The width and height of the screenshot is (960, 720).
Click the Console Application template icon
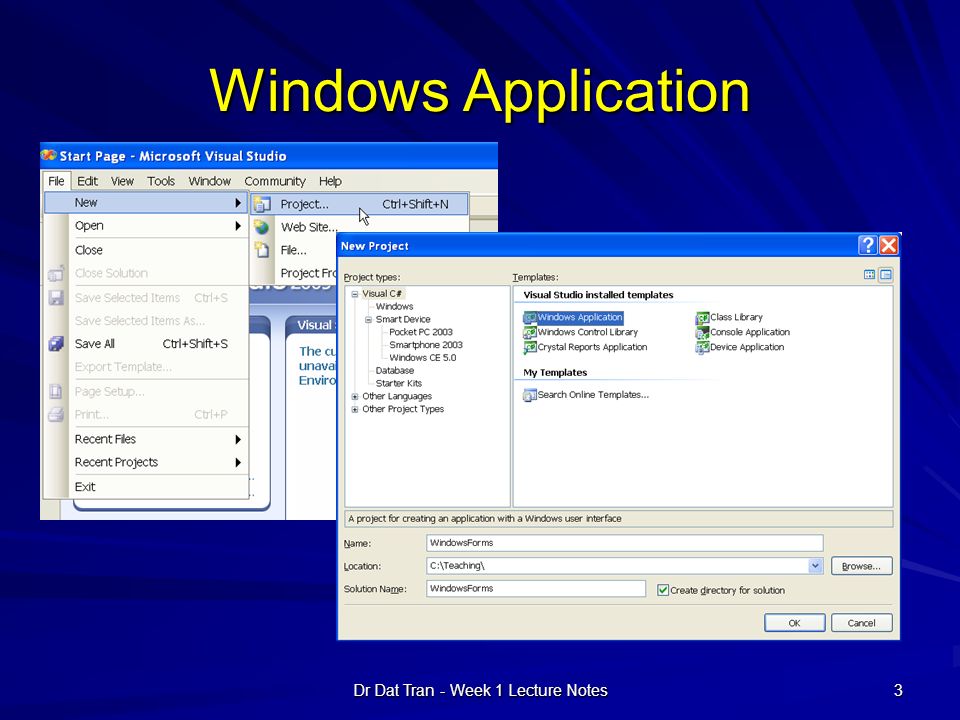coord(702,332)
